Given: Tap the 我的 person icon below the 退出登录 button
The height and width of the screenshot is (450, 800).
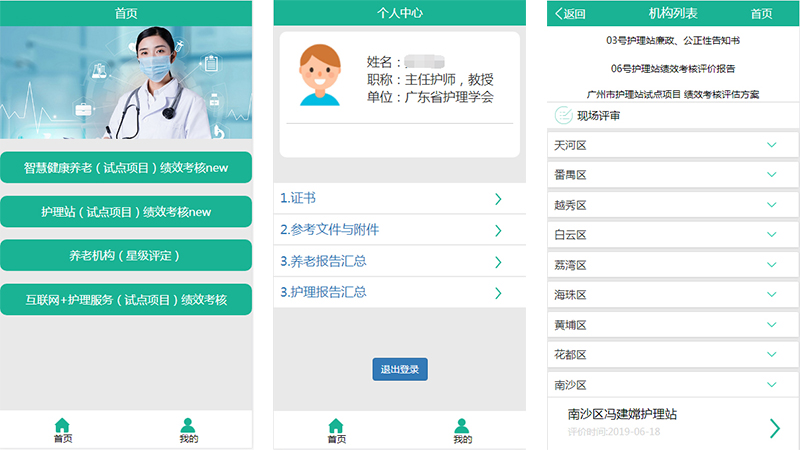Looking at the screenshot, I should pos(461,425).
